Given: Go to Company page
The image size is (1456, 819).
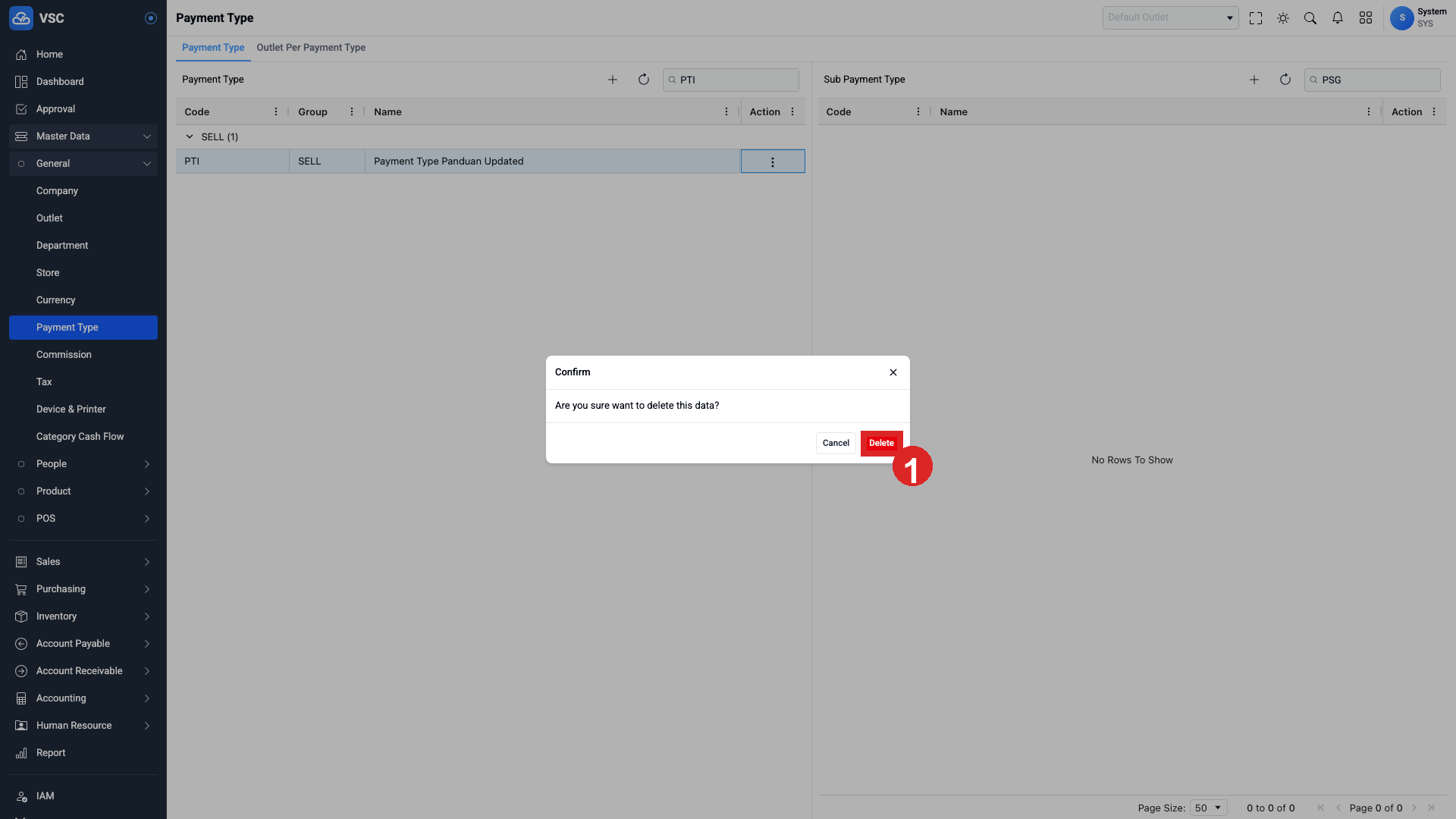Looking at the screenshot, I should point(83,191).
